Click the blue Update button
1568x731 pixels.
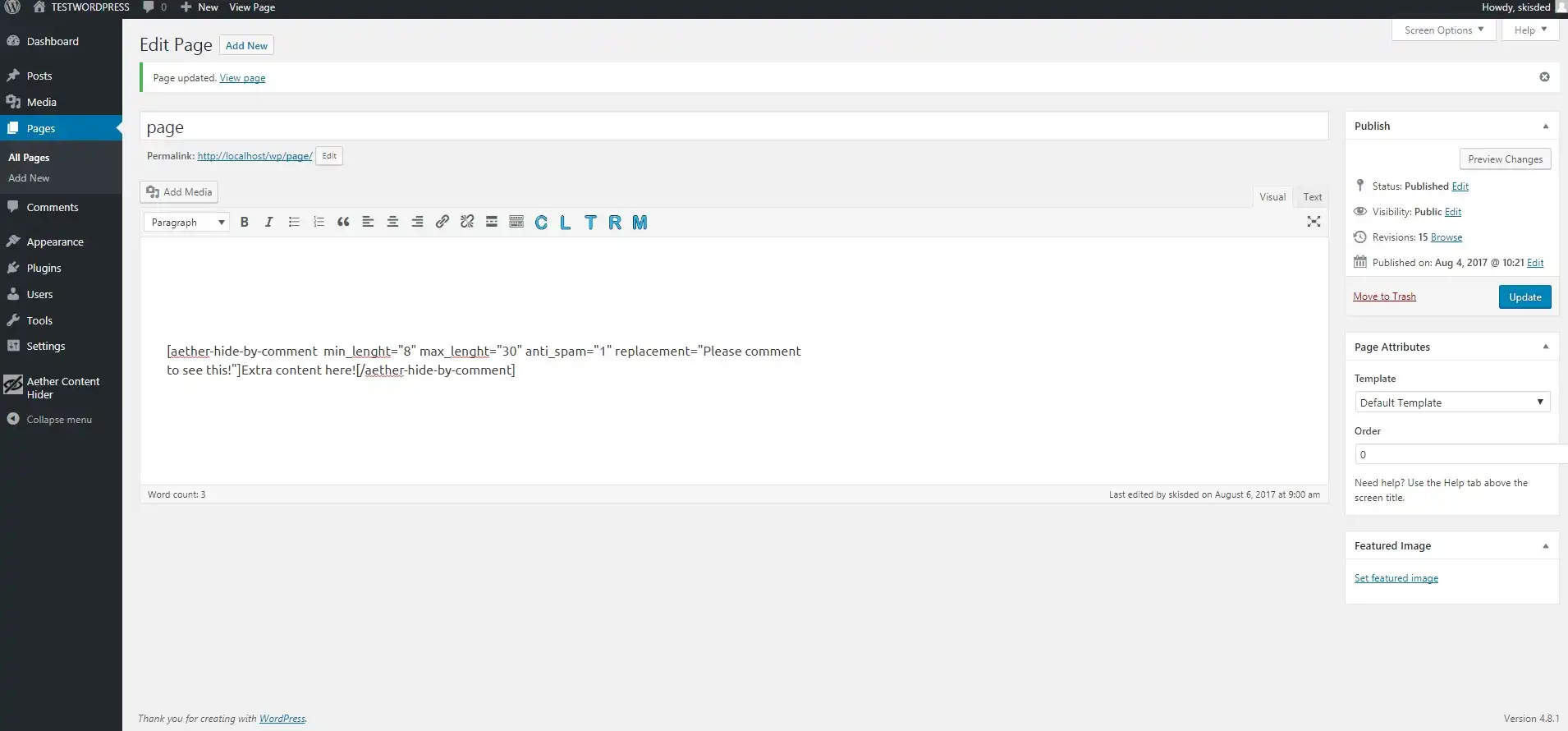(x=1524, y=297)
